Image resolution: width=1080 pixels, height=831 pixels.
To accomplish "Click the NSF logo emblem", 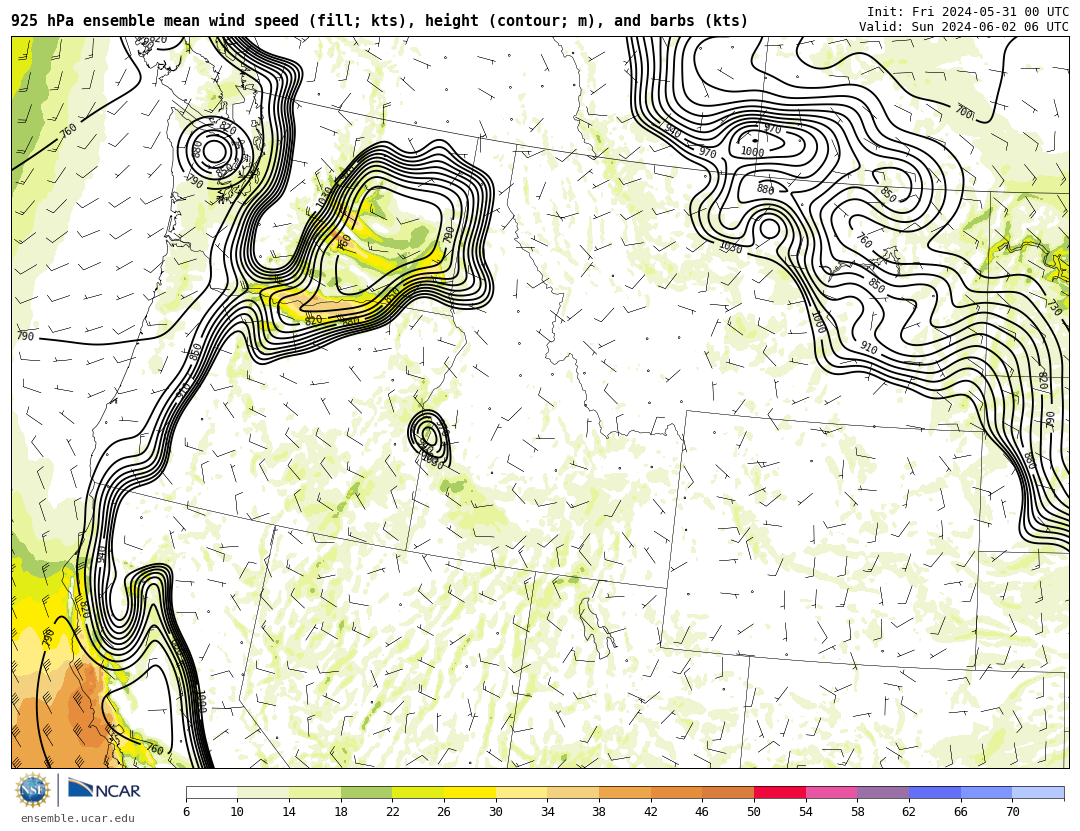I will tap(33, 790).
